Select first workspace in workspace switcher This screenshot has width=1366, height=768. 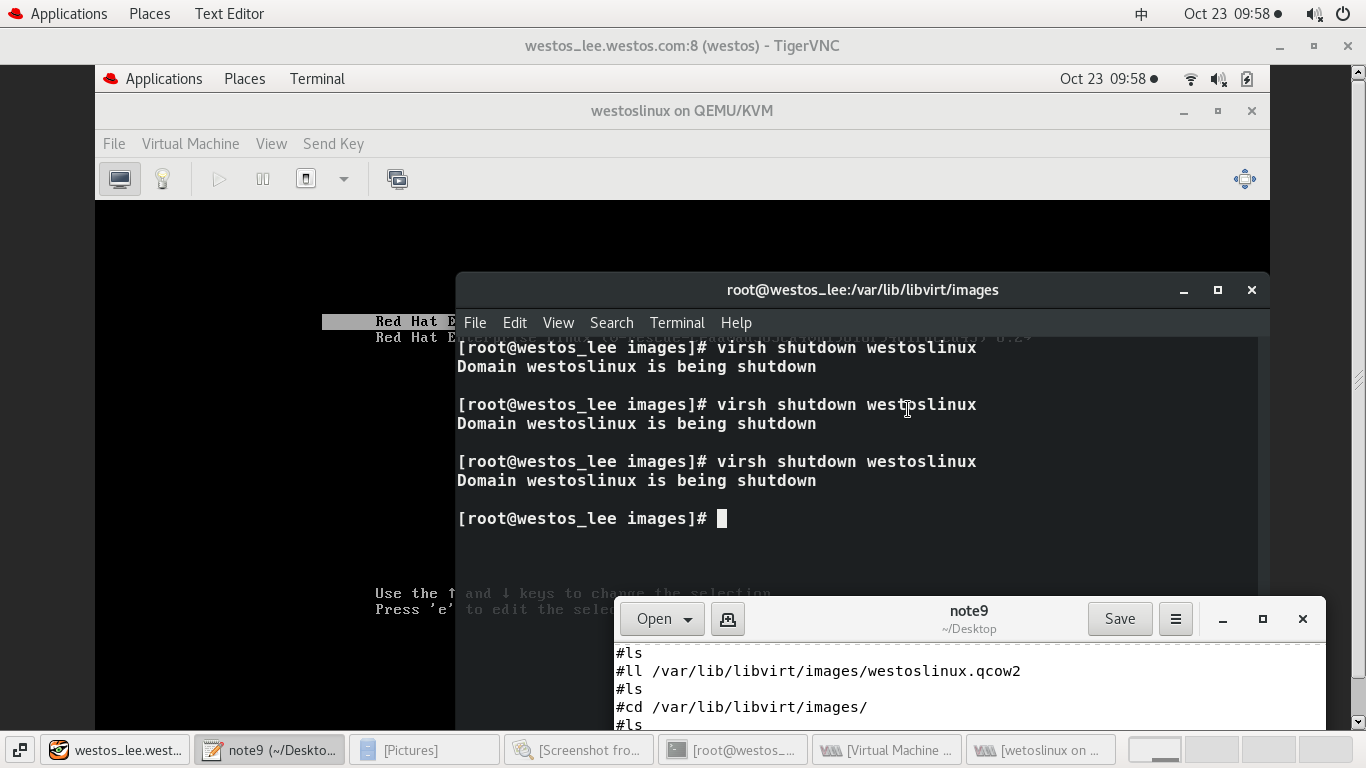[x=1155, y=750]
